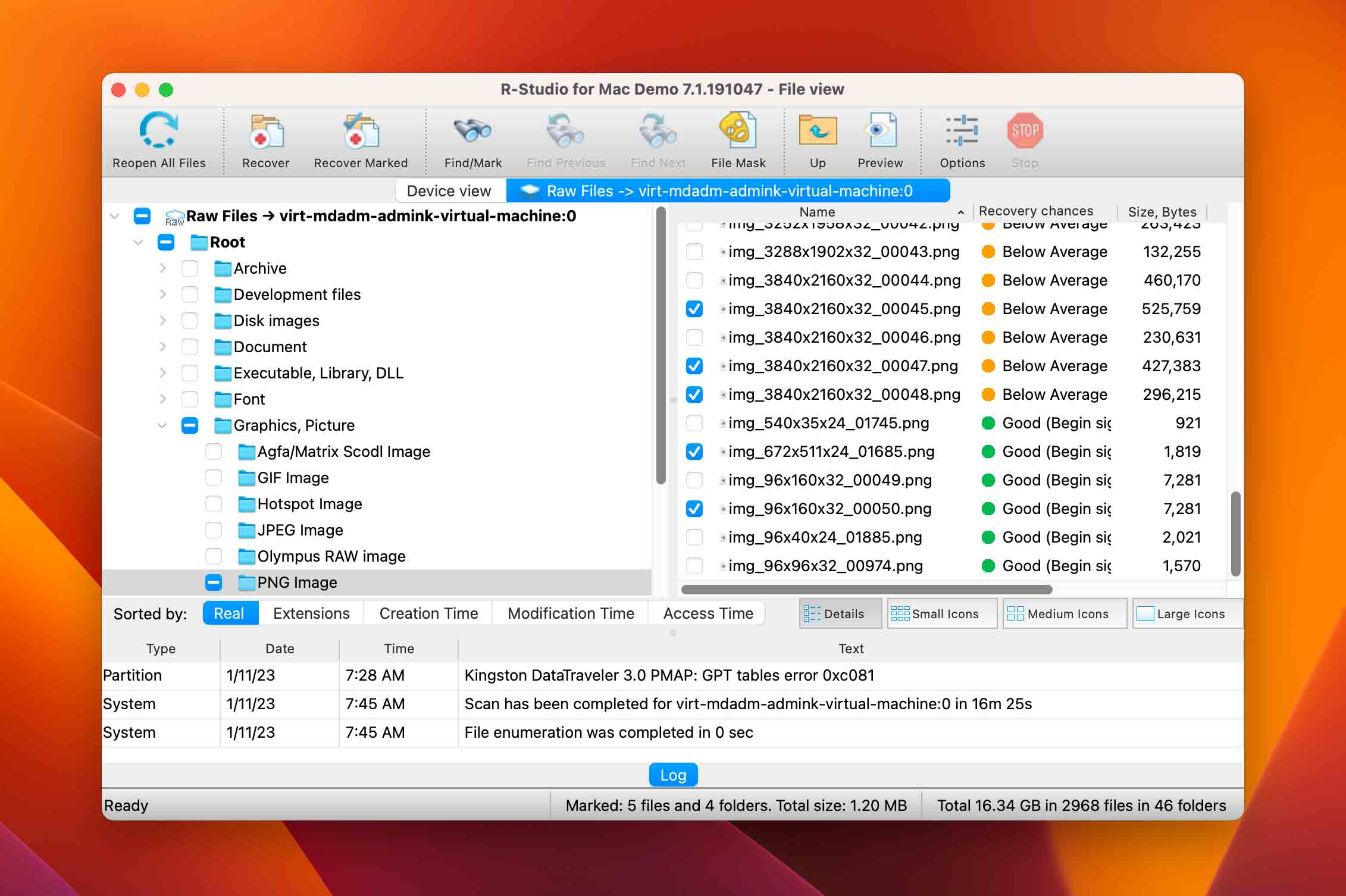Go Up one folder level
Screen dimensions: 1346x896
(818, 130)
